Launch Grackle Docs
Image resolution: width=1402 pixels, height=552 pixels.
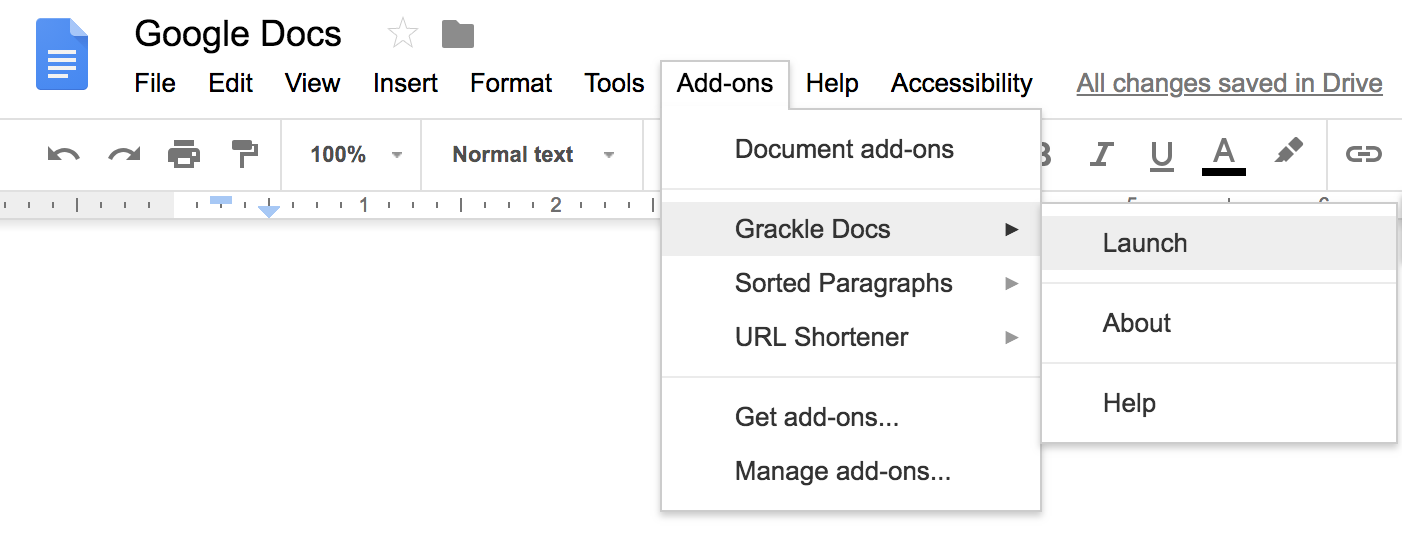click(x=1219, y=243)
